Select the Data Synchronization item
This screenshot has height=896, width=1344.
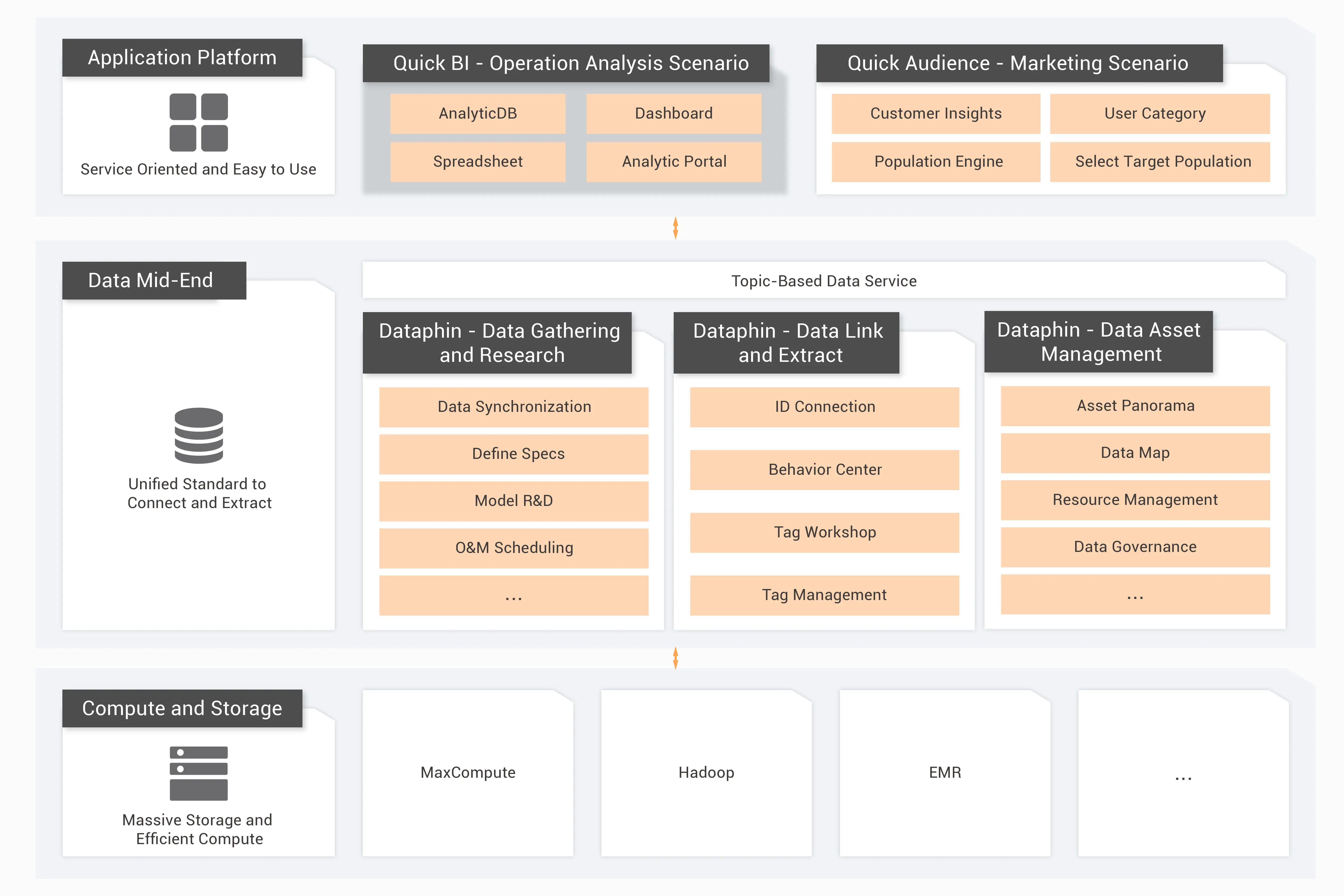point(514,407)
